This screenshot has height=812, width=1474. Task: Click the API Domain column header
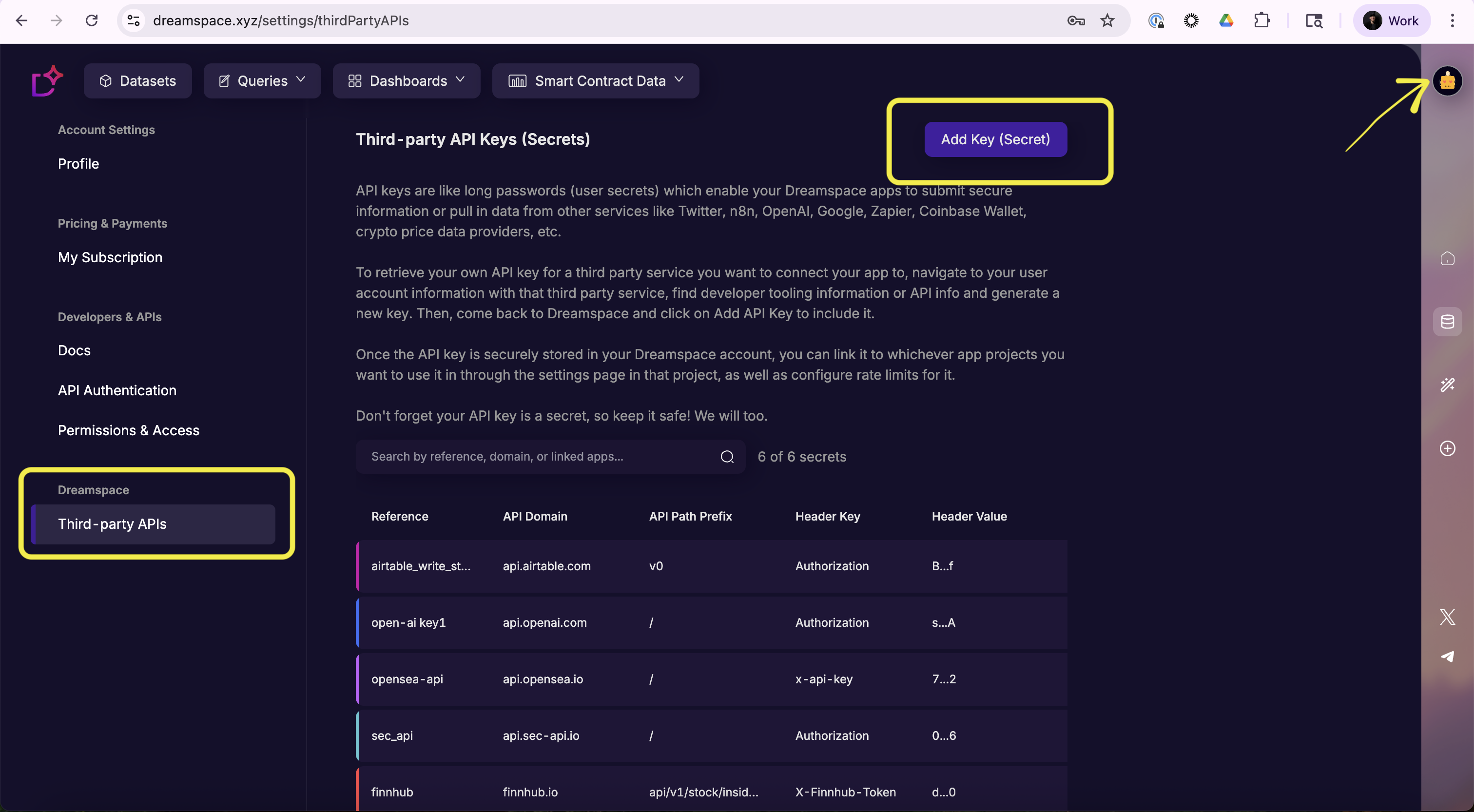[x=535, y=516]
